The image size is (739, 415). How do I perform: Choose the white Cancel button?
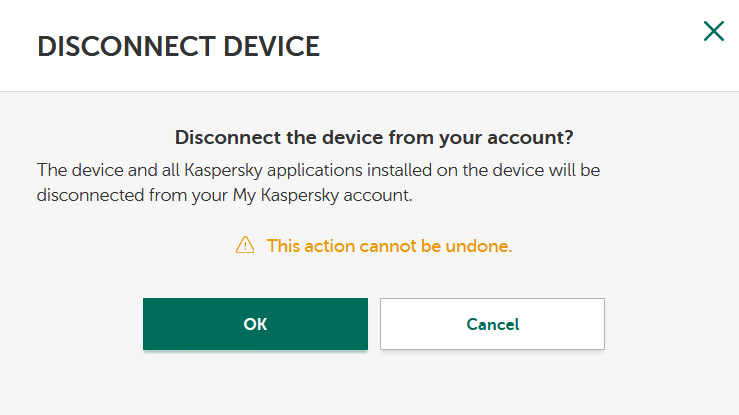click(x=493, y=324)
